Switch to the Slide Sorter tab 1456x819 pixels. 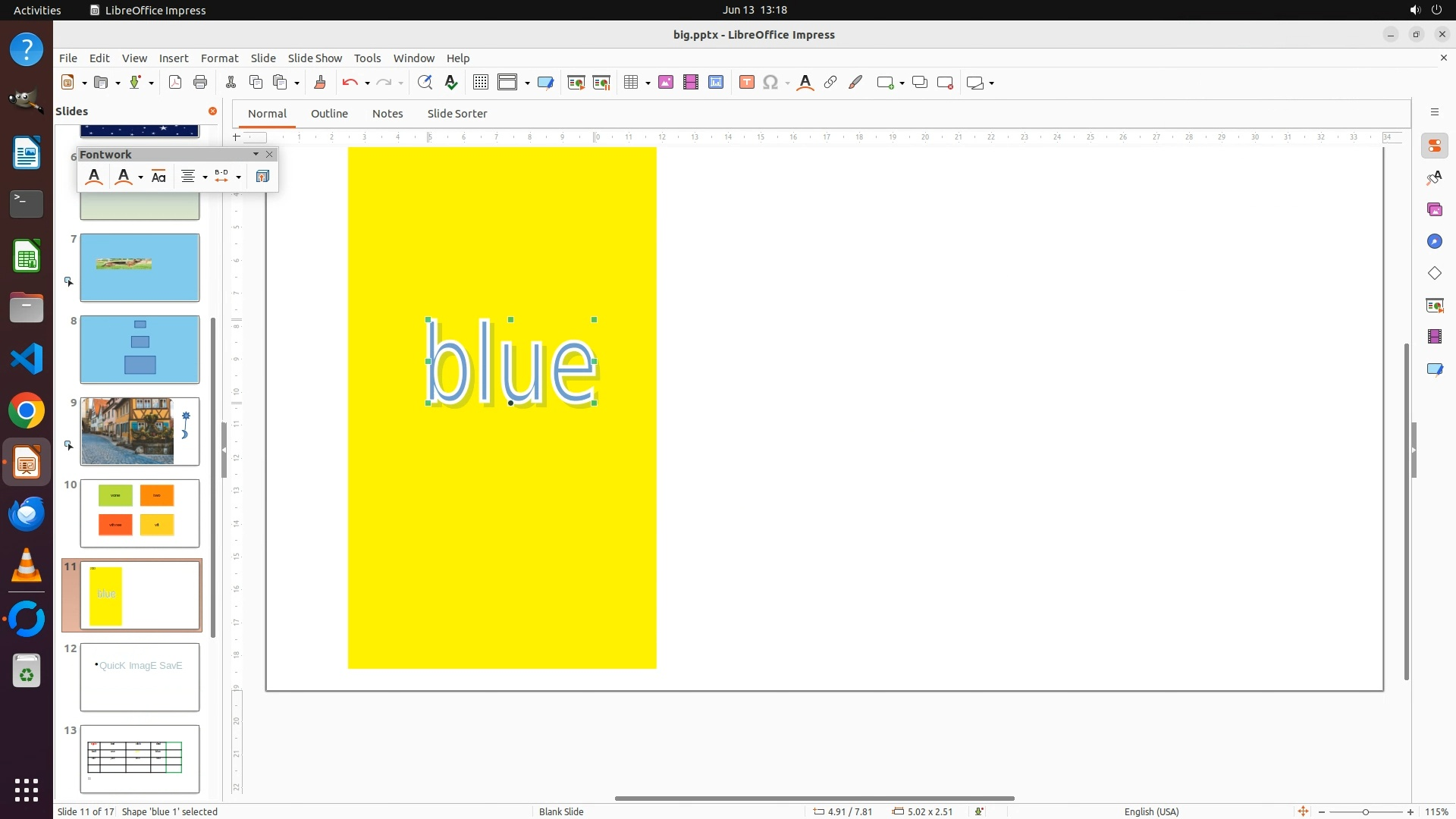tap(457, 114)
